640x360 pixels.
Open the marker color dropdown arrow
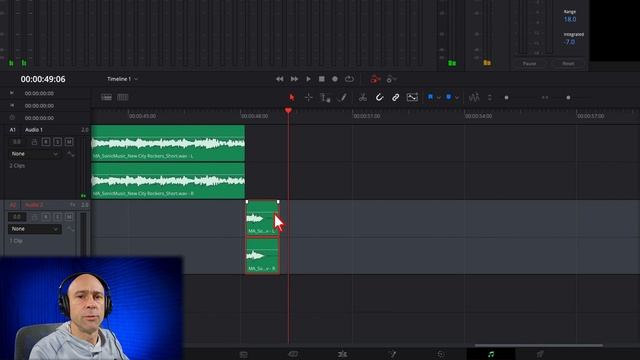[457, 98]
